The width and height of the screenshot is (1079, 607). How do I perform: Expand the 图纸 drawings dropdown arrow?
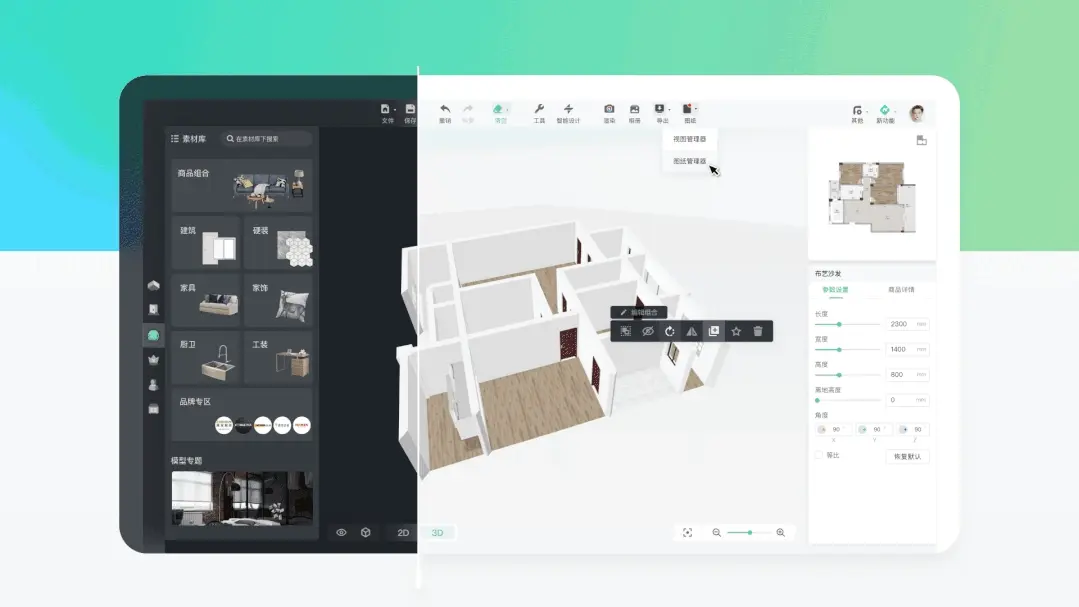696,109
